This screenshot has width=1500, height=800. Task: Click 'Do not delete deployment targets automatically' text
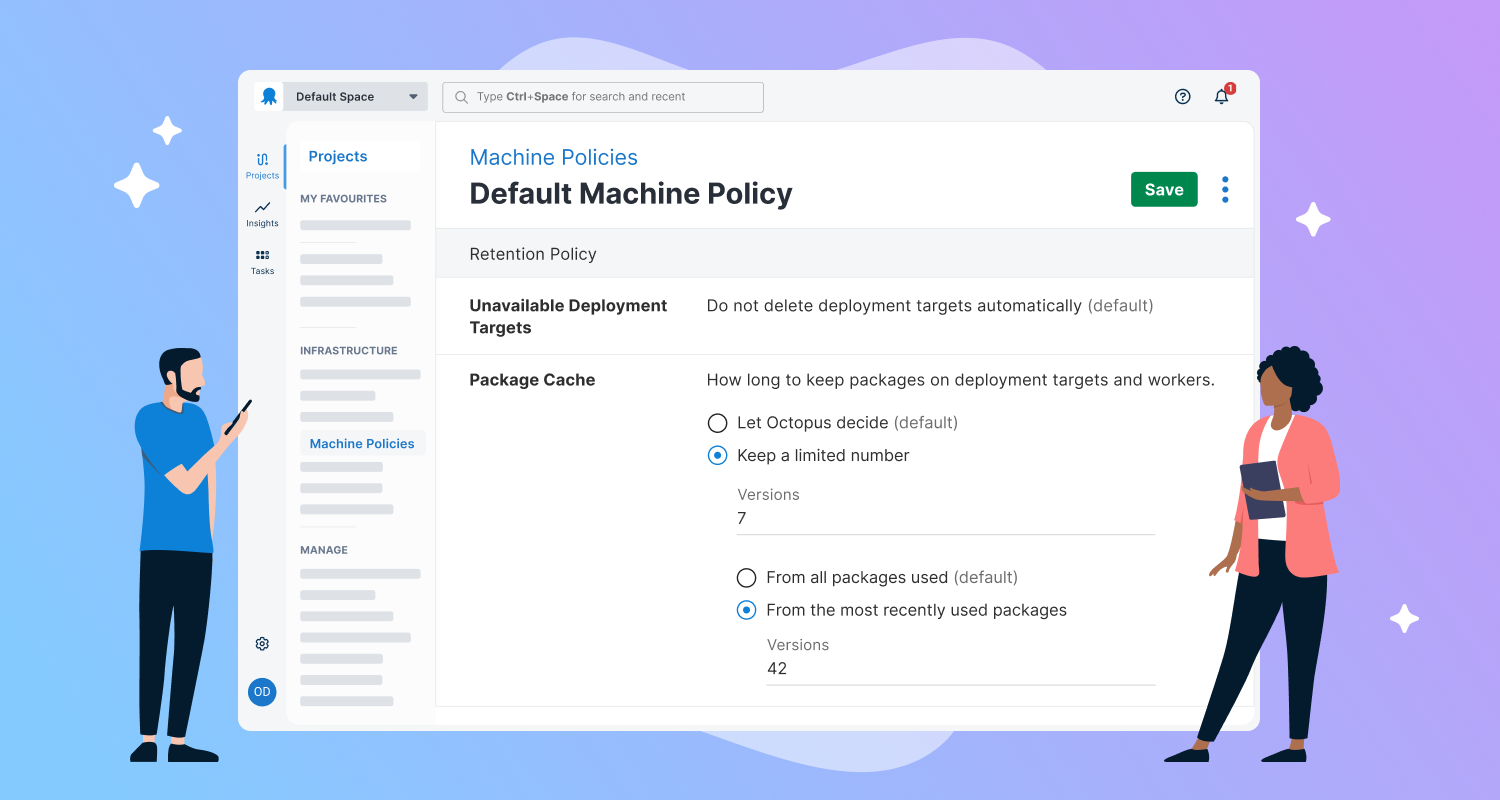pos(894,306)
